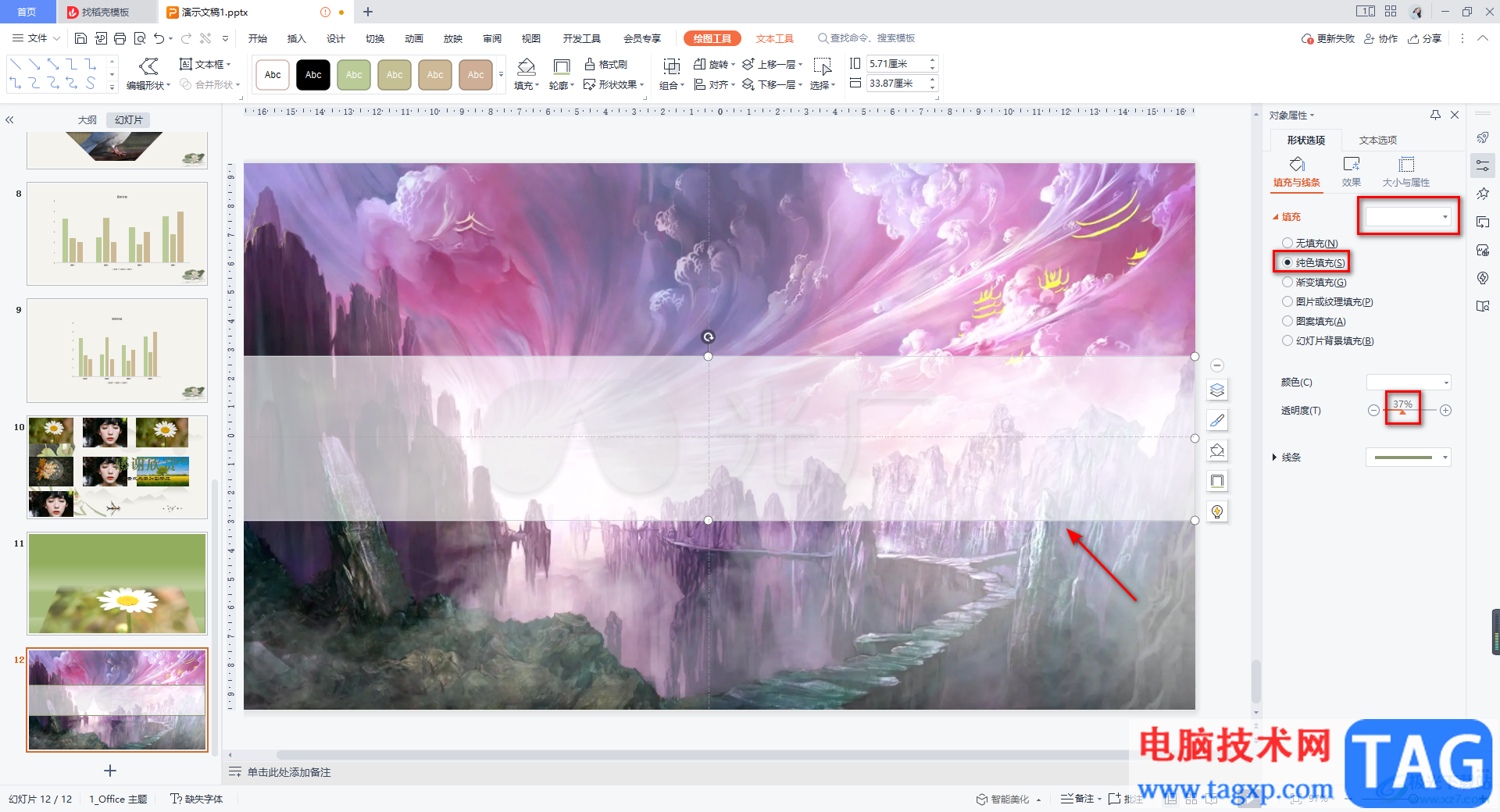Click the shape outline floating icon beside slide
The image size is (1500, 812).
[1217, 481]
